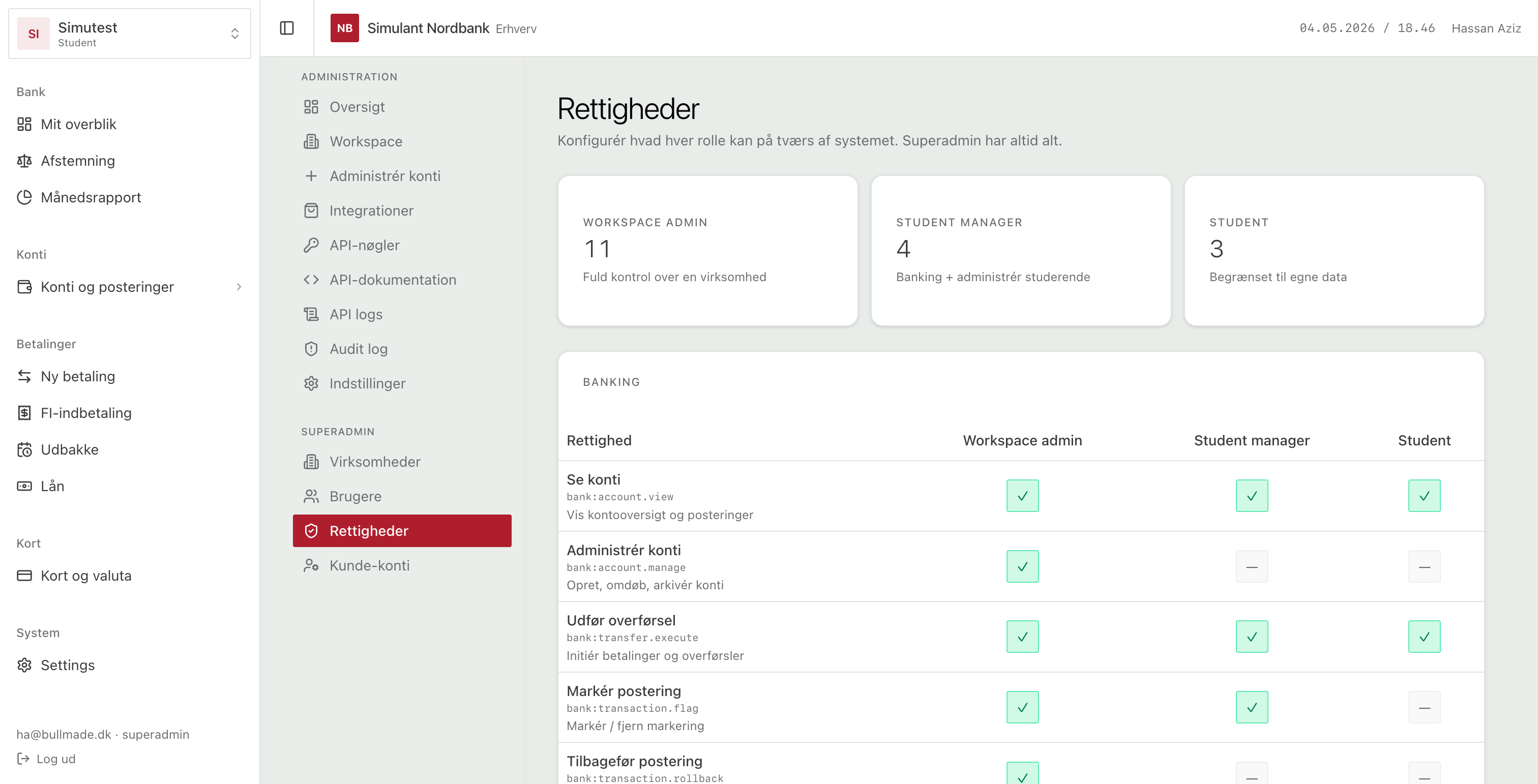The width and height of the screenshot is (1538, 784).
Task: Toggle Se konti for Student
Action: 1424,496
